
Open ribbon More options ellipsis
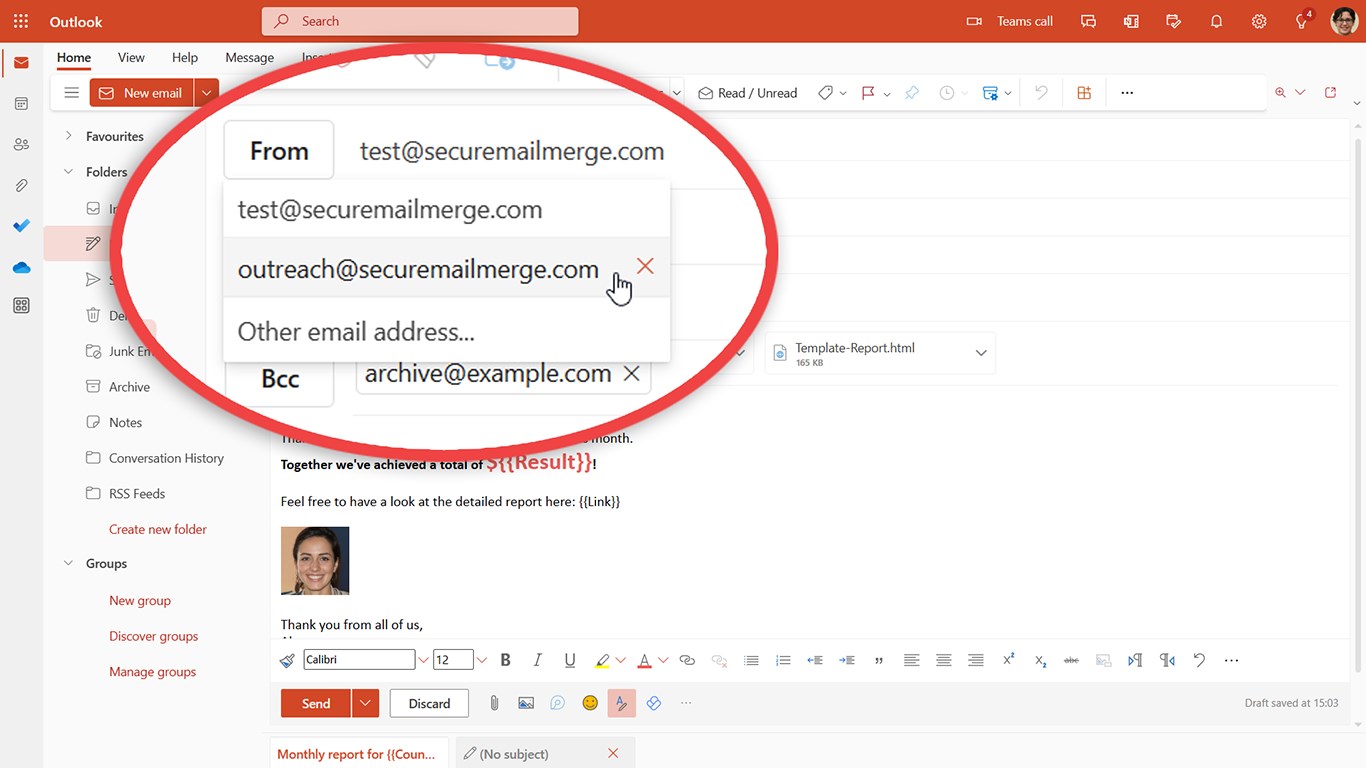pyautogui.click(x=1127, y=93)
